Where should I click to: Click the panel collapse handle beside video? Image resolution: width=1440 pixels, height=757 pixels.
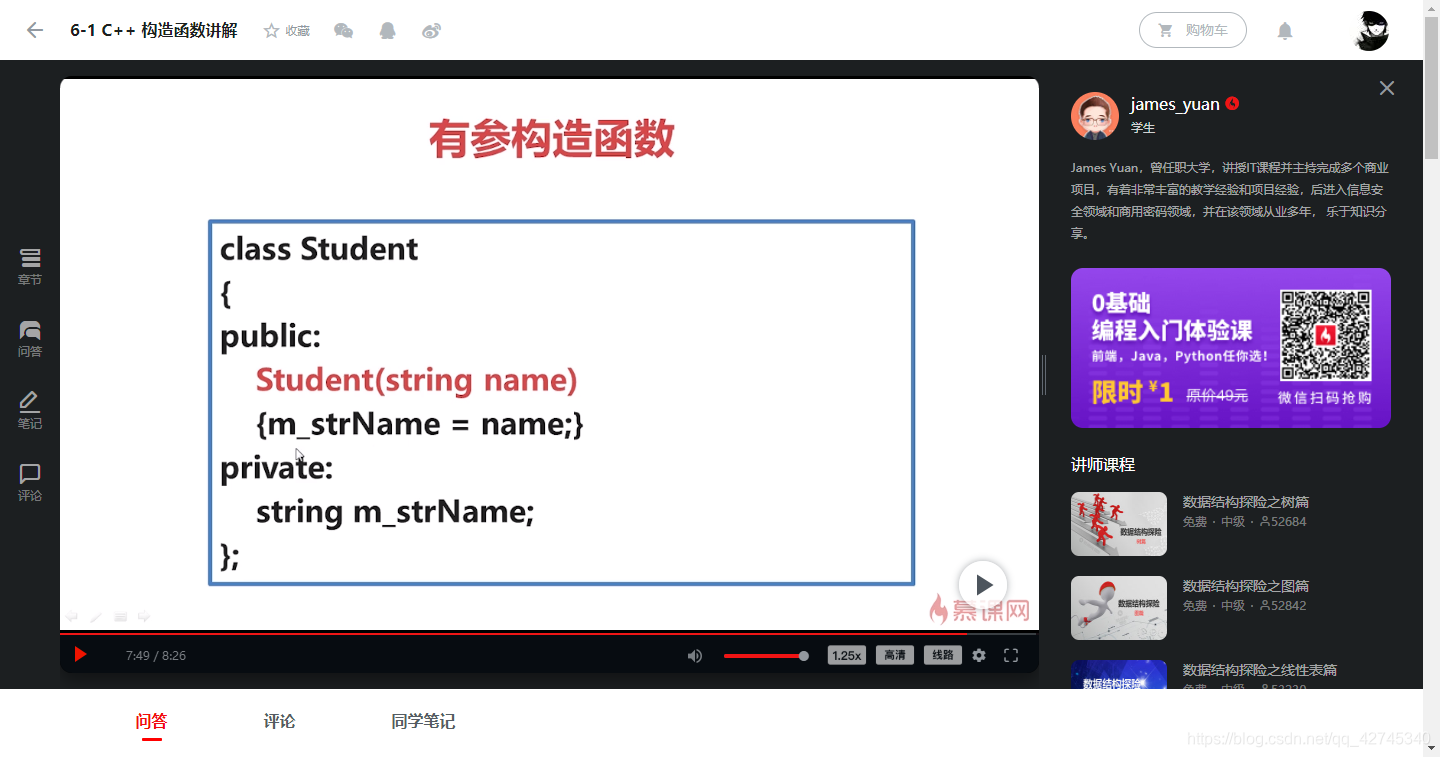1044,375
